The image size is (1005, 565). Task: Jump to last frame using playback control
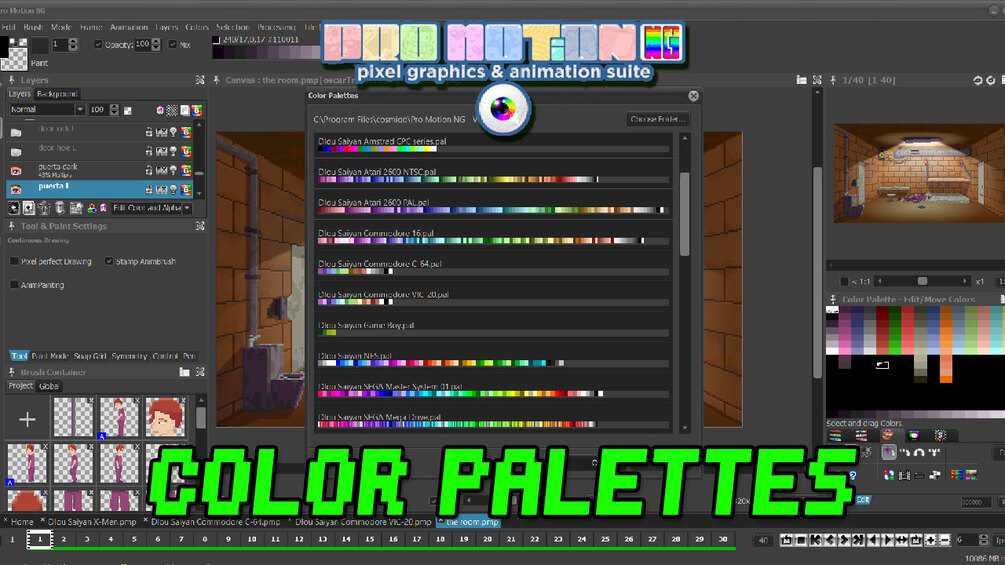point(859,541)
